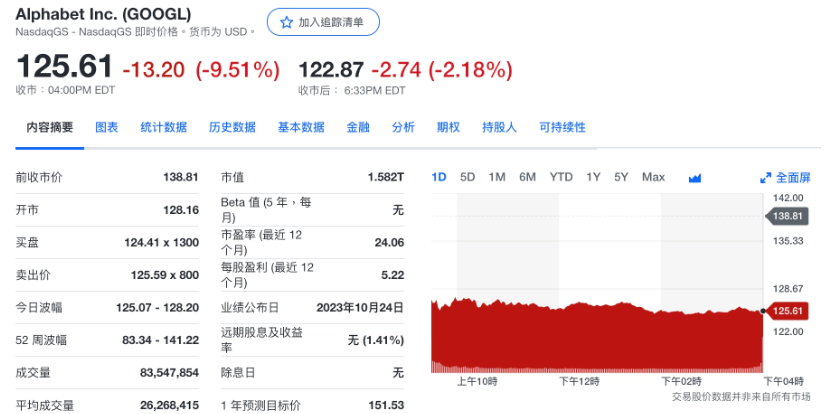Click the 下午12時 time axis label
Screen dimensions: 824x414
(x=579, y=382)
